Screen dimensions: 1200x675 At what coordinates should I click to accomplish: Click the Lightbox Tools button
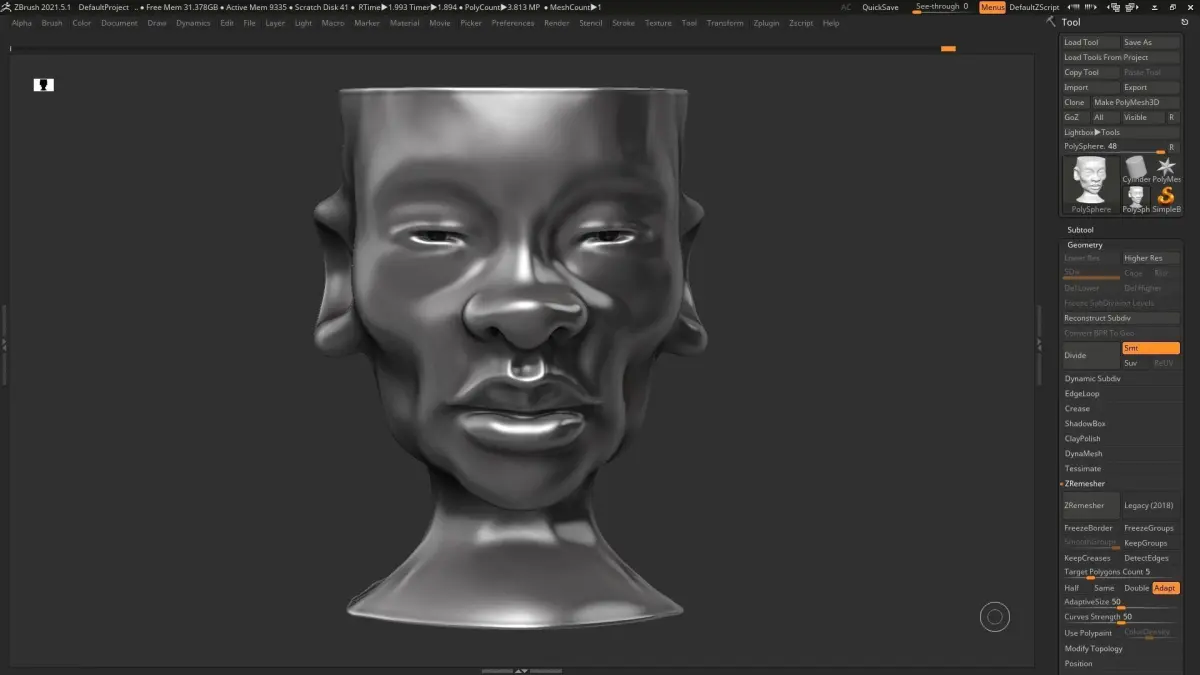coord(1121,132)
